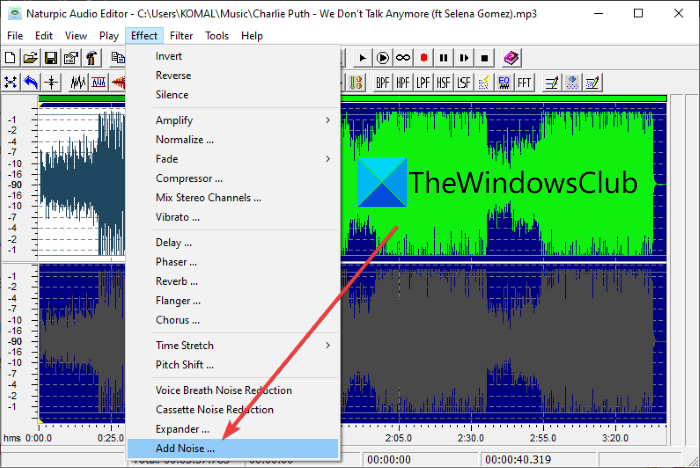The height and width of the screenshot is (468, 700).
Task: Open the Edit menu
Action: coord(44,36)
